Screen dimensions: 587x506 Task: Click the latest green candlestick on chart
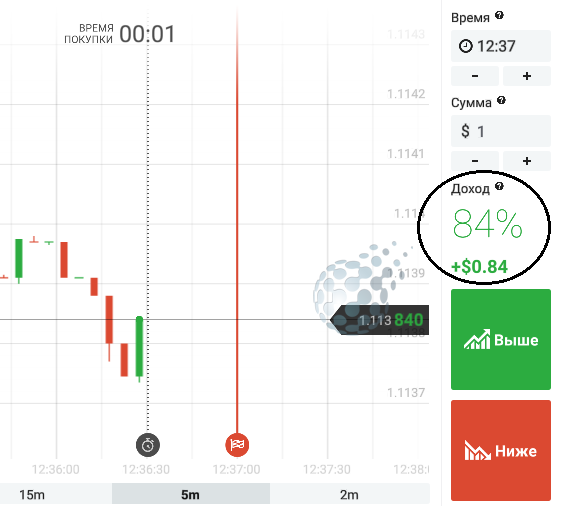(139, 347)
